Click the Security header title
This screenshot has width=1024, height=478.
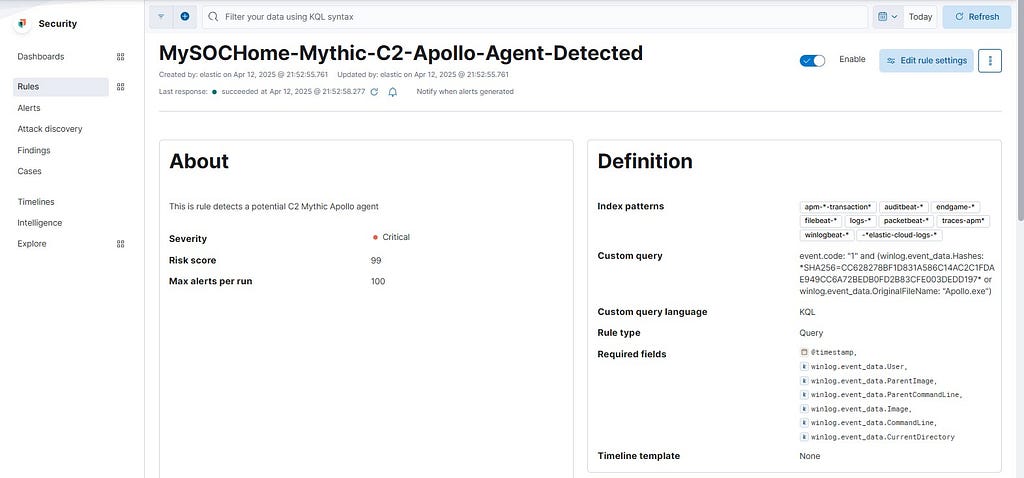coord(57,24)
